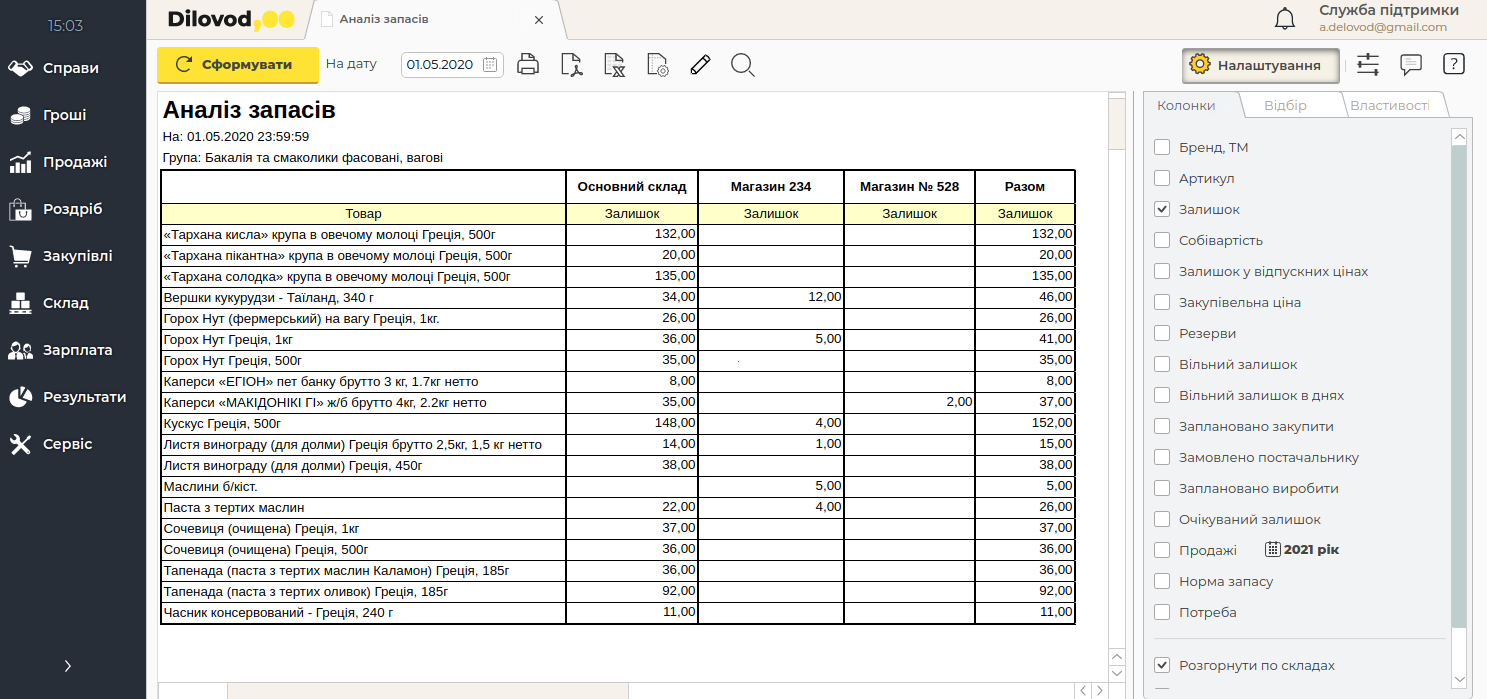Click report horizontal scroll left arrow
Image resolution: width=1487 pixels, height=699 pixels.
pos(1083,690)
